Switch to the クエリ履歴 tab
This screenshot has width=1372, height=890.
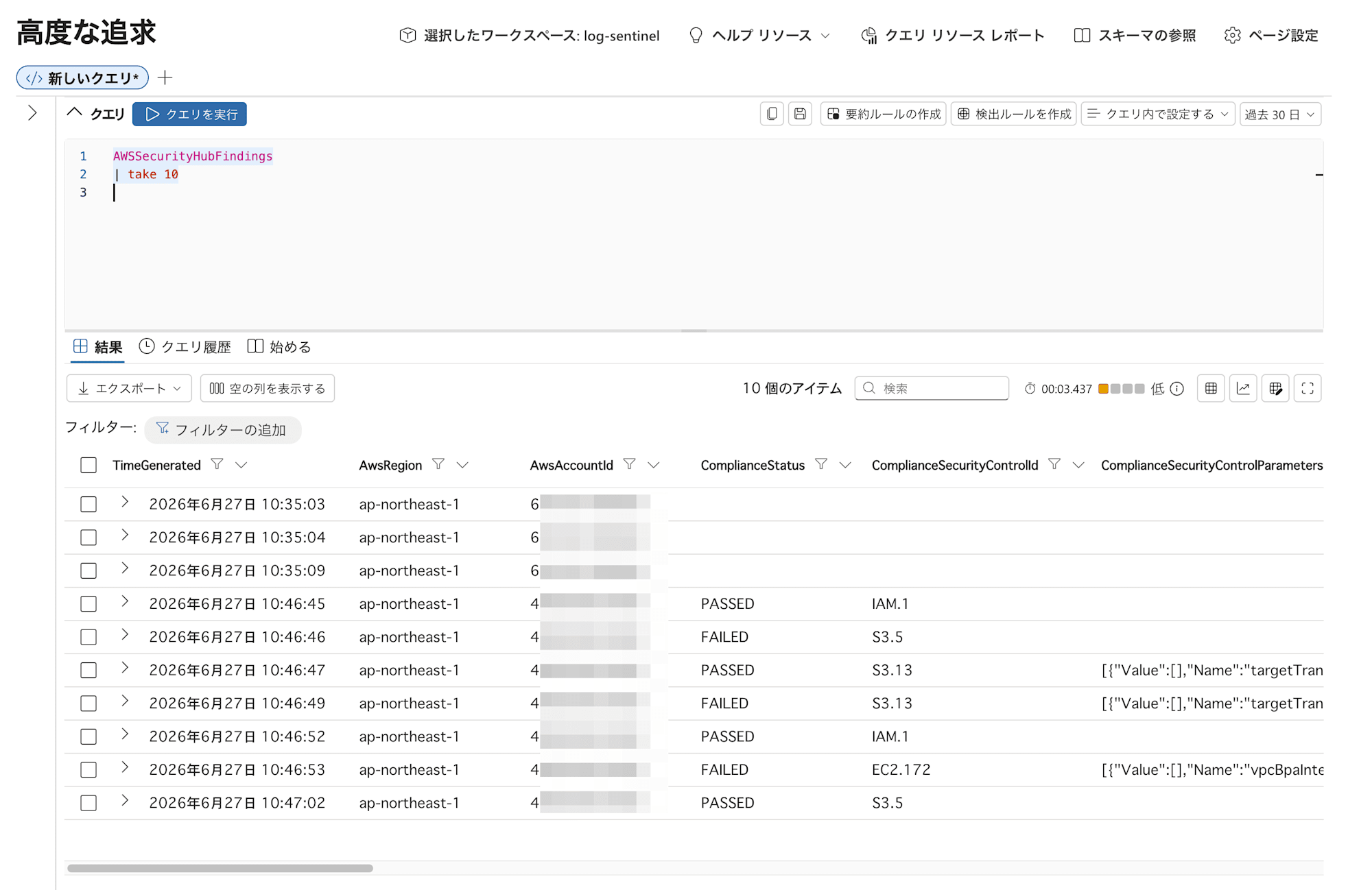(185, 347)
